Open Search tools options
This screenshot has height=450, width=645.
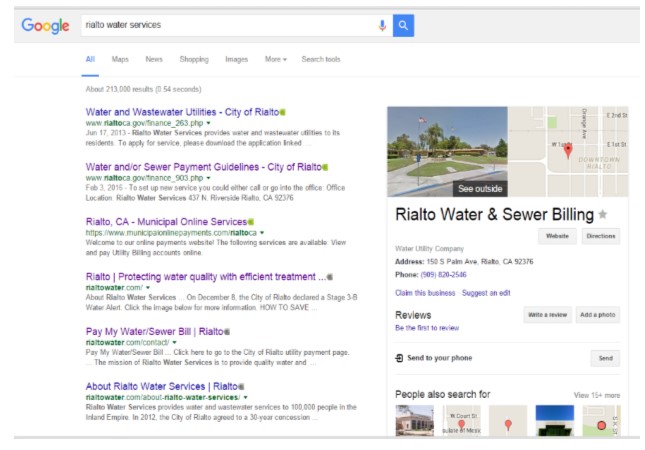[x=321, y=59]
